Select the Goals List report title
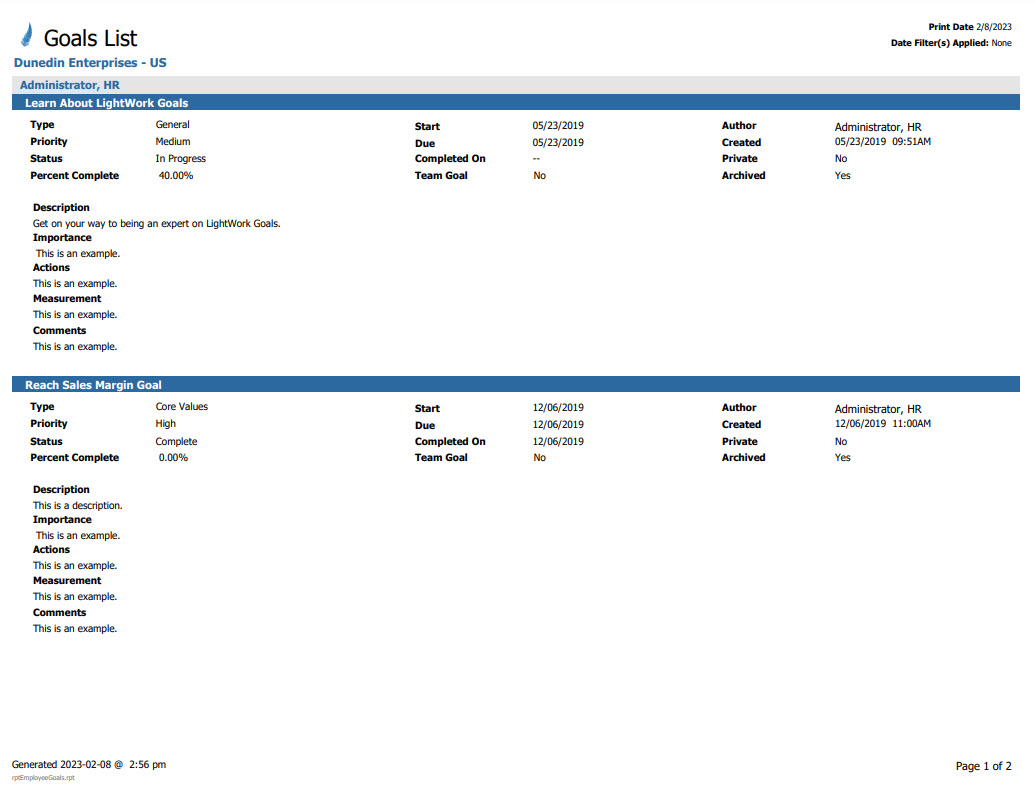The height and width of the screenshot is (797, 1035). coord(90,38)
